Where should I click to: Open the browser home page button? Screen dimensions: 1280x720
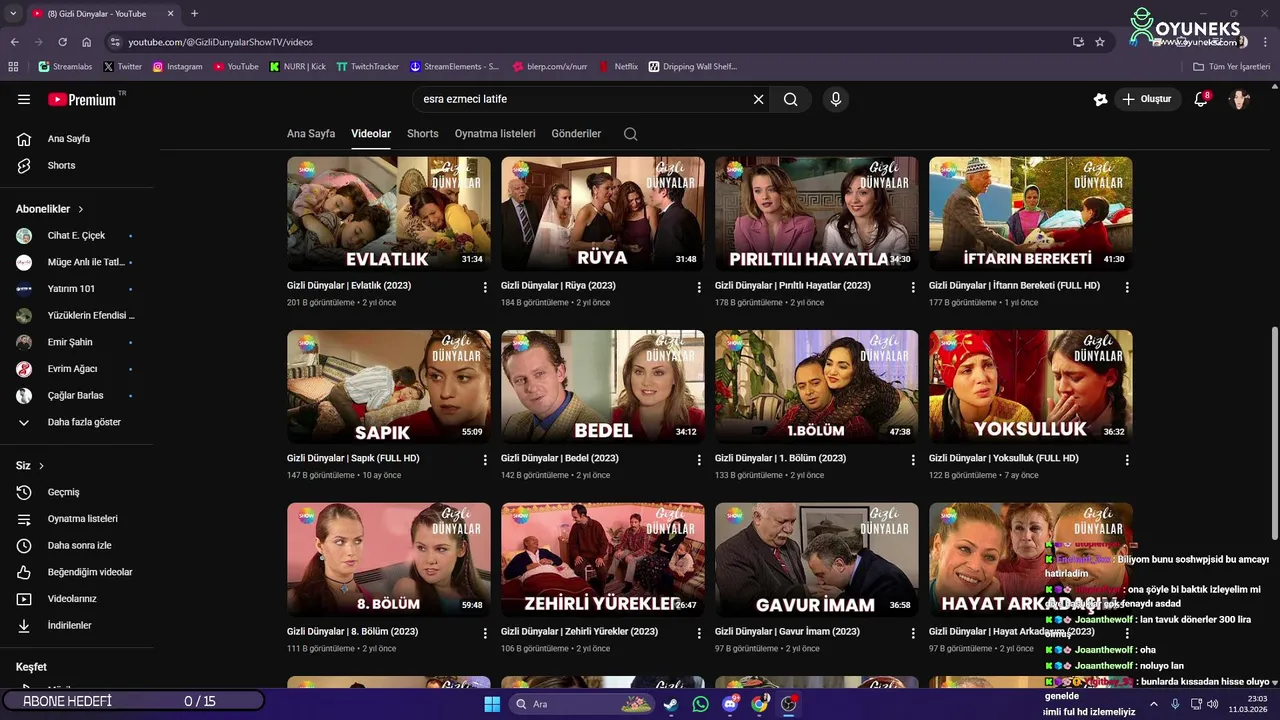click(x=87, y=42)
